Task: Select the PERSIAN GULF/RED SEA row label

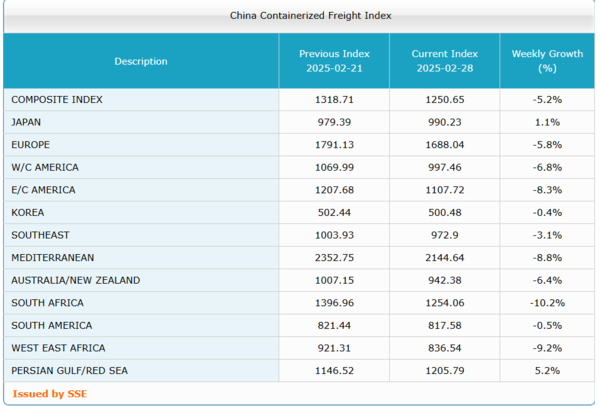Action: click(69, 370)
